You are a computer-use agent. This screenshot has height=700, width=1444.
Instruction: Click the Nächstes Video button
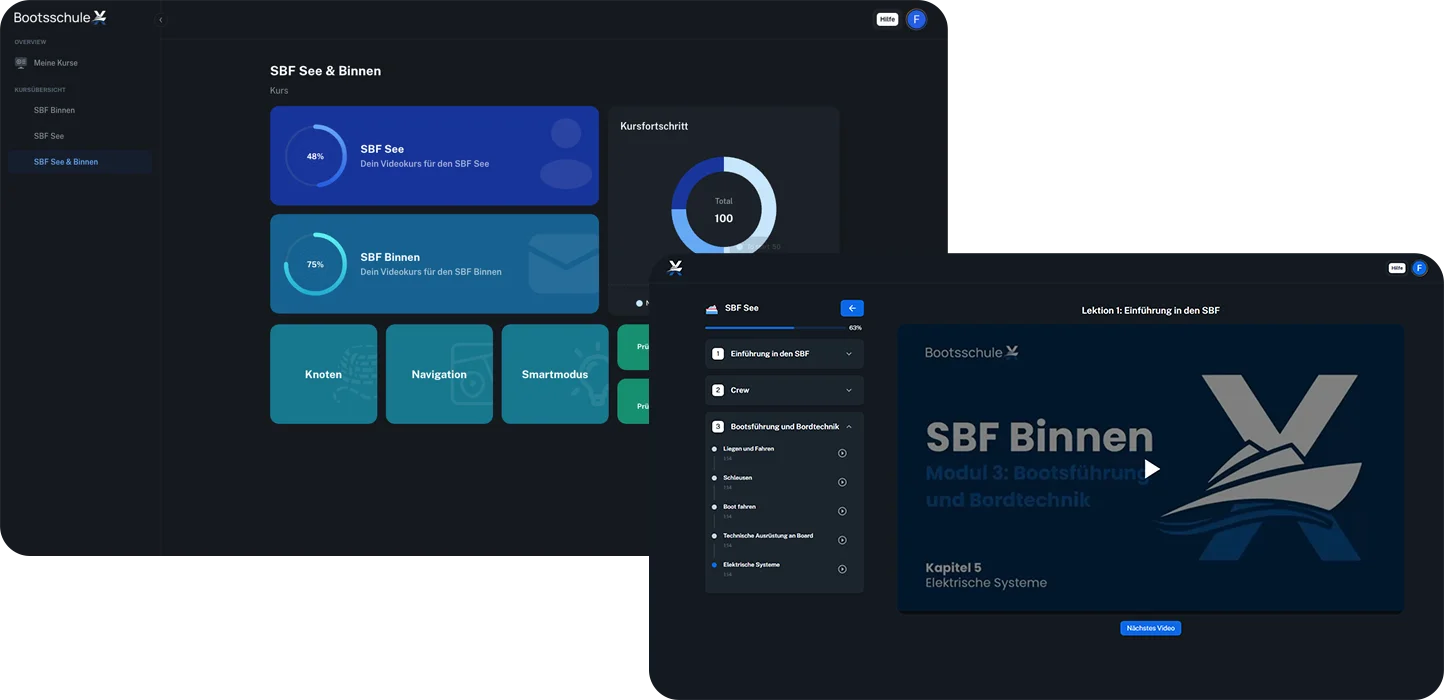1150,628
